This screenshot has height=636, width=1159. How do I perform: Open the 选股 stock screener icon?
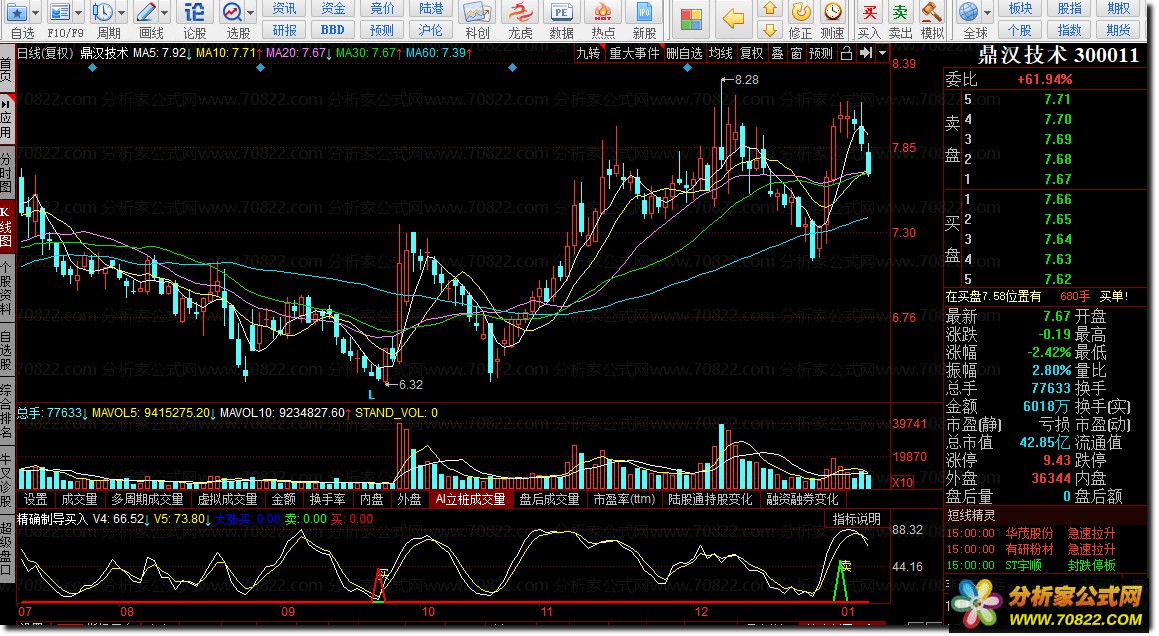(232, 13)
